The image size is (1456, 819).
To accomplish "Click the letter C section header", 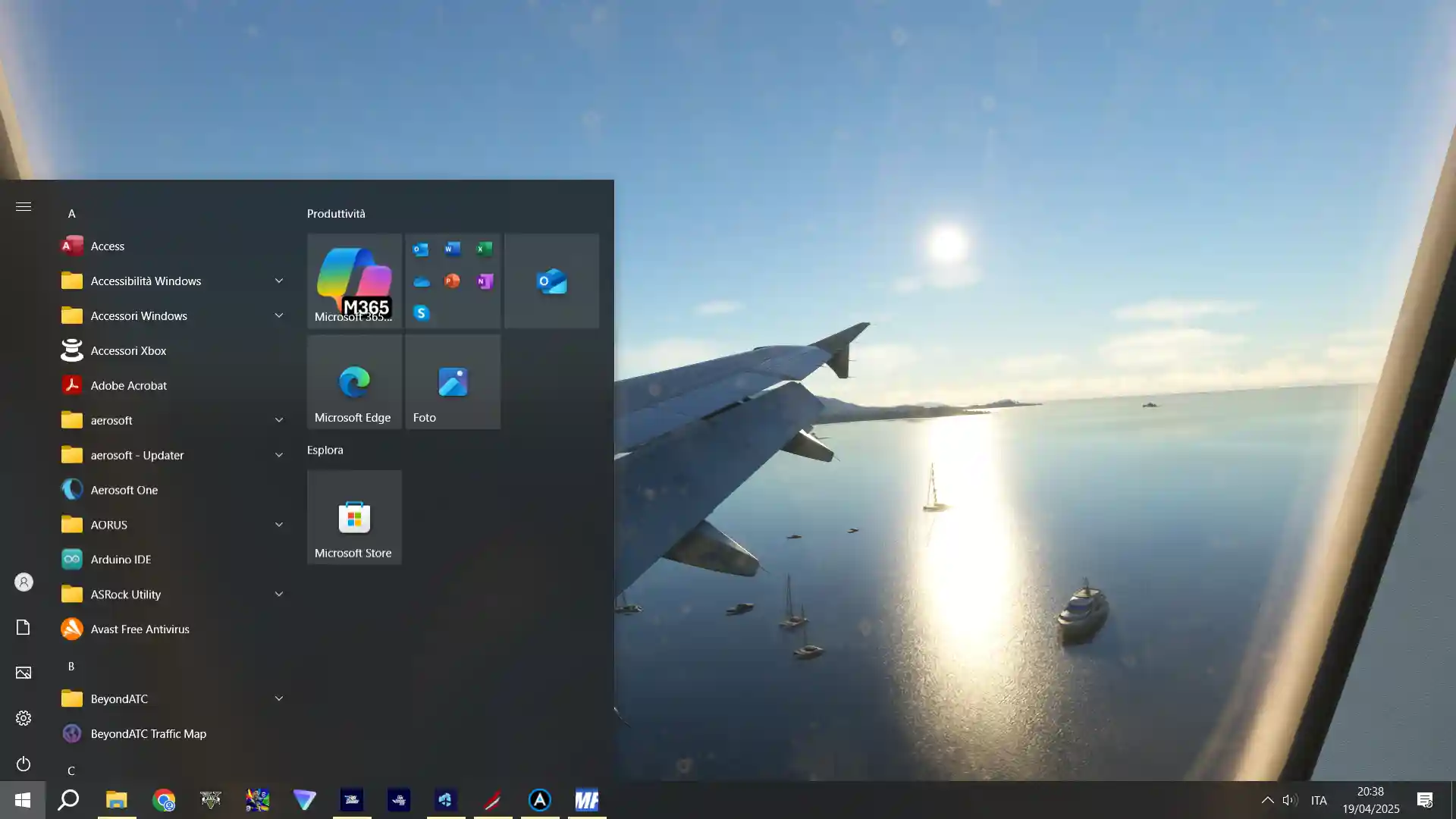I will coord(71,771).
